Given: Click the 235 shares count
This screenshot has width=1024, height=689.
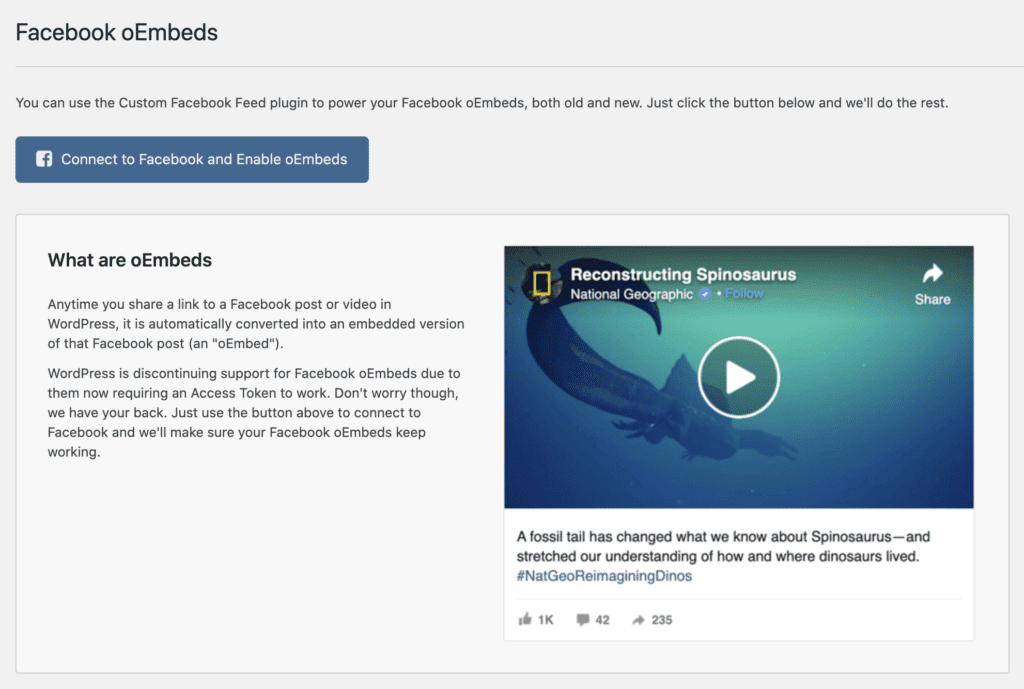Looking at the screenshot, I should pyautogui.click(x=661, y=620).
